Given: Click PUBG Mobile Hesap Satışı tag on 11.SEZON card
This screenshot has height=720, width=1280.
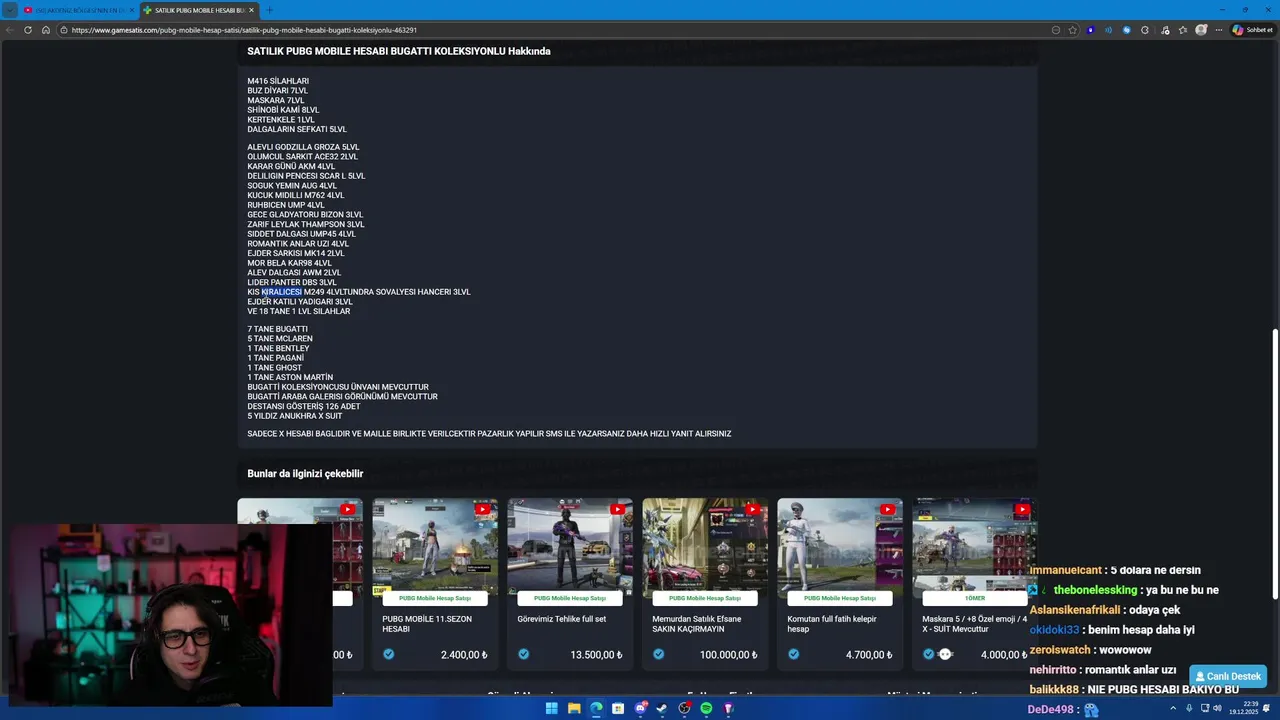Looking at the screenshot, I should tap(435, 598).
